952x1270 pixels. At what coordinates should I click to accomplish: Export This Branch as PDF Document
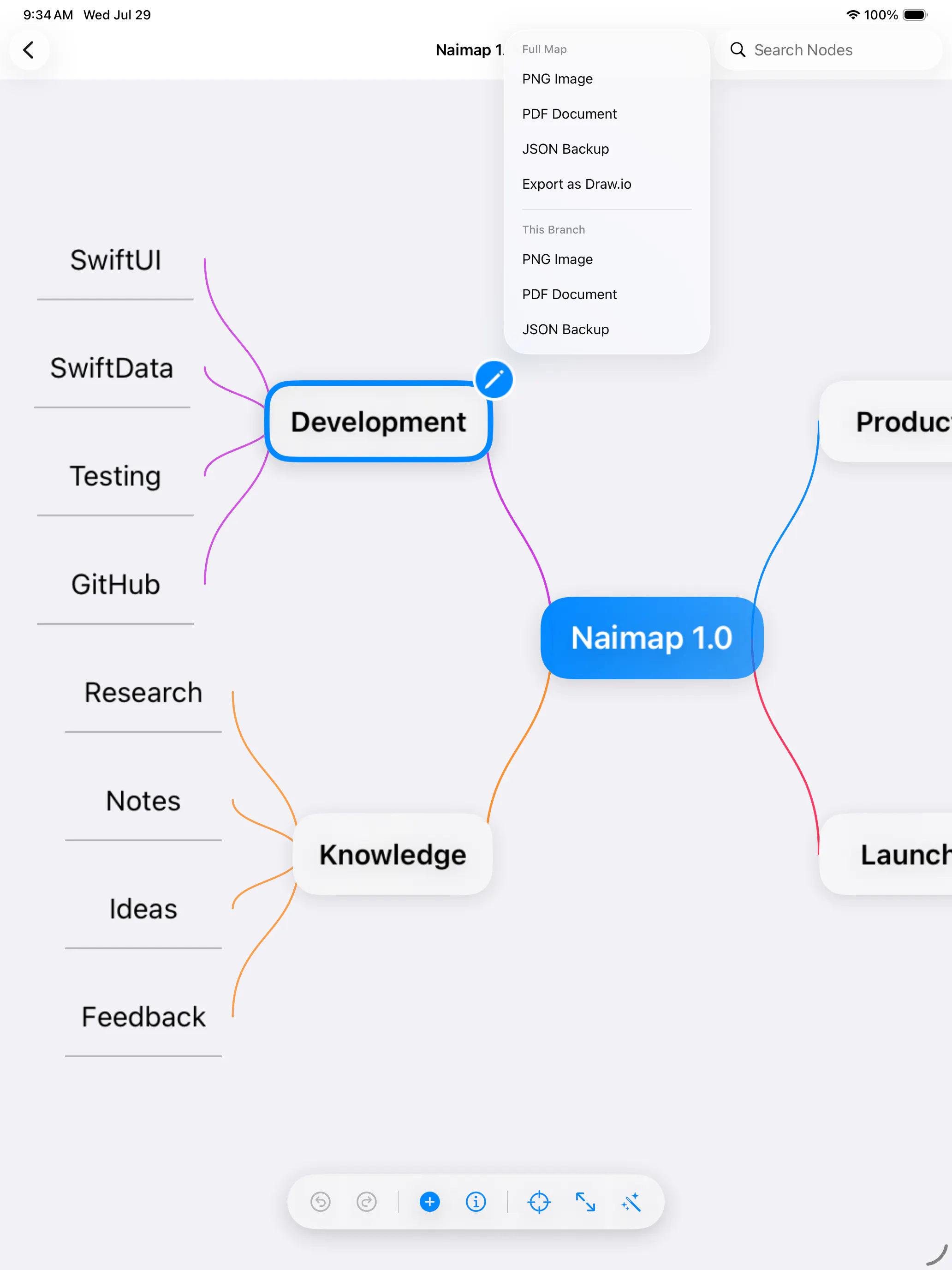tap(607, 294)
